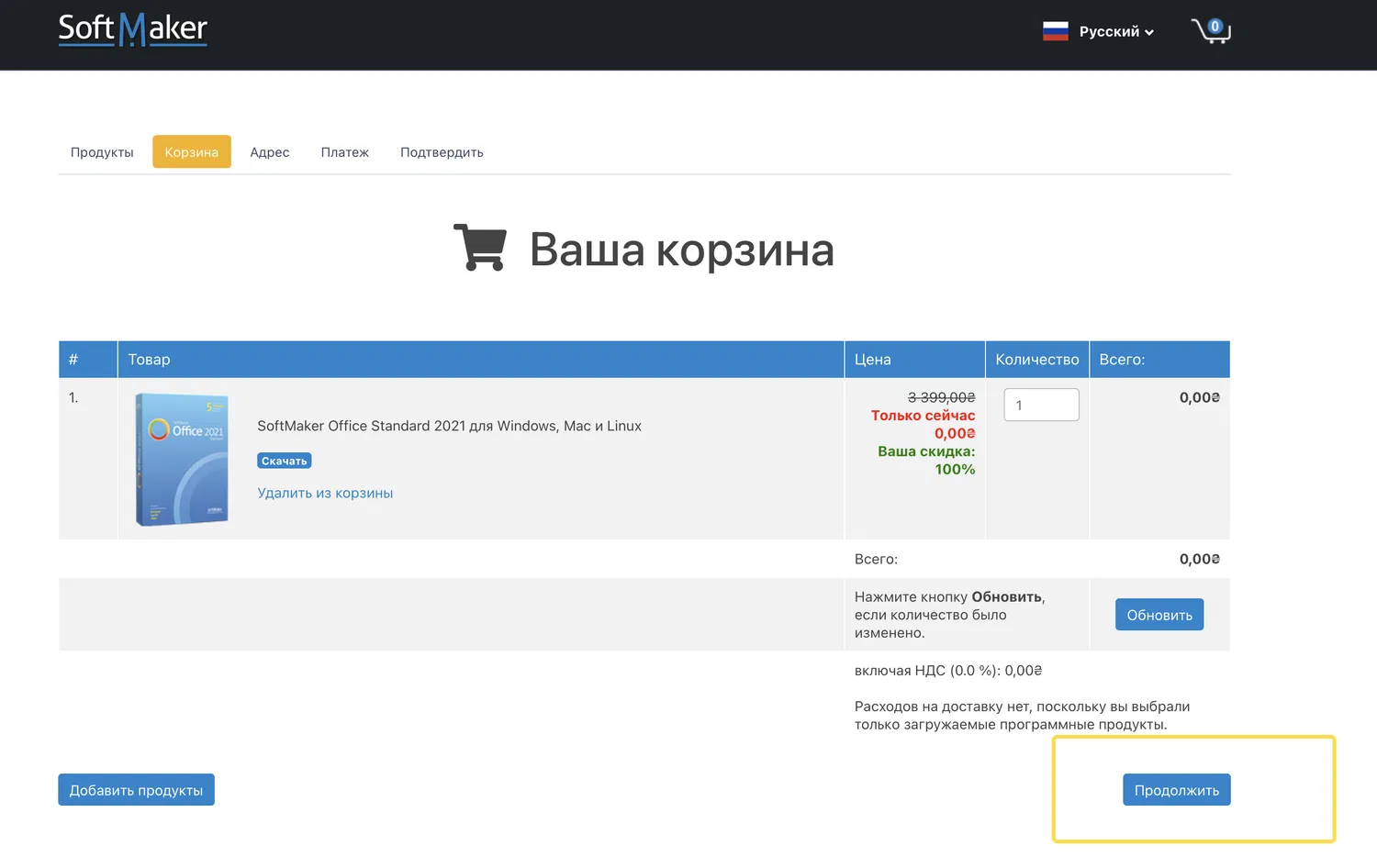Click the Только сейчас red price label
This screenshot has width=1377, height=868.
point(924,416)
